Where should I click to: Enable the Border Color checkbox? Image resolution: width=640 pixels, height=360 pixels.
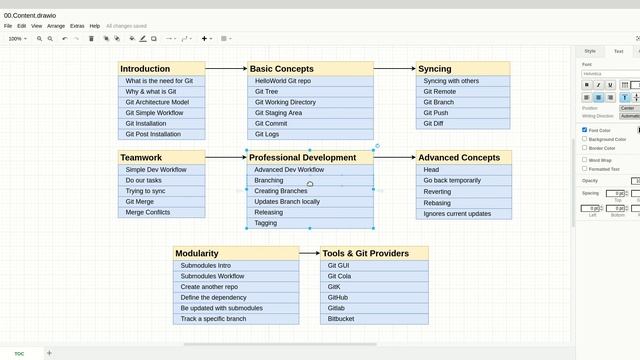click(584, 148)
